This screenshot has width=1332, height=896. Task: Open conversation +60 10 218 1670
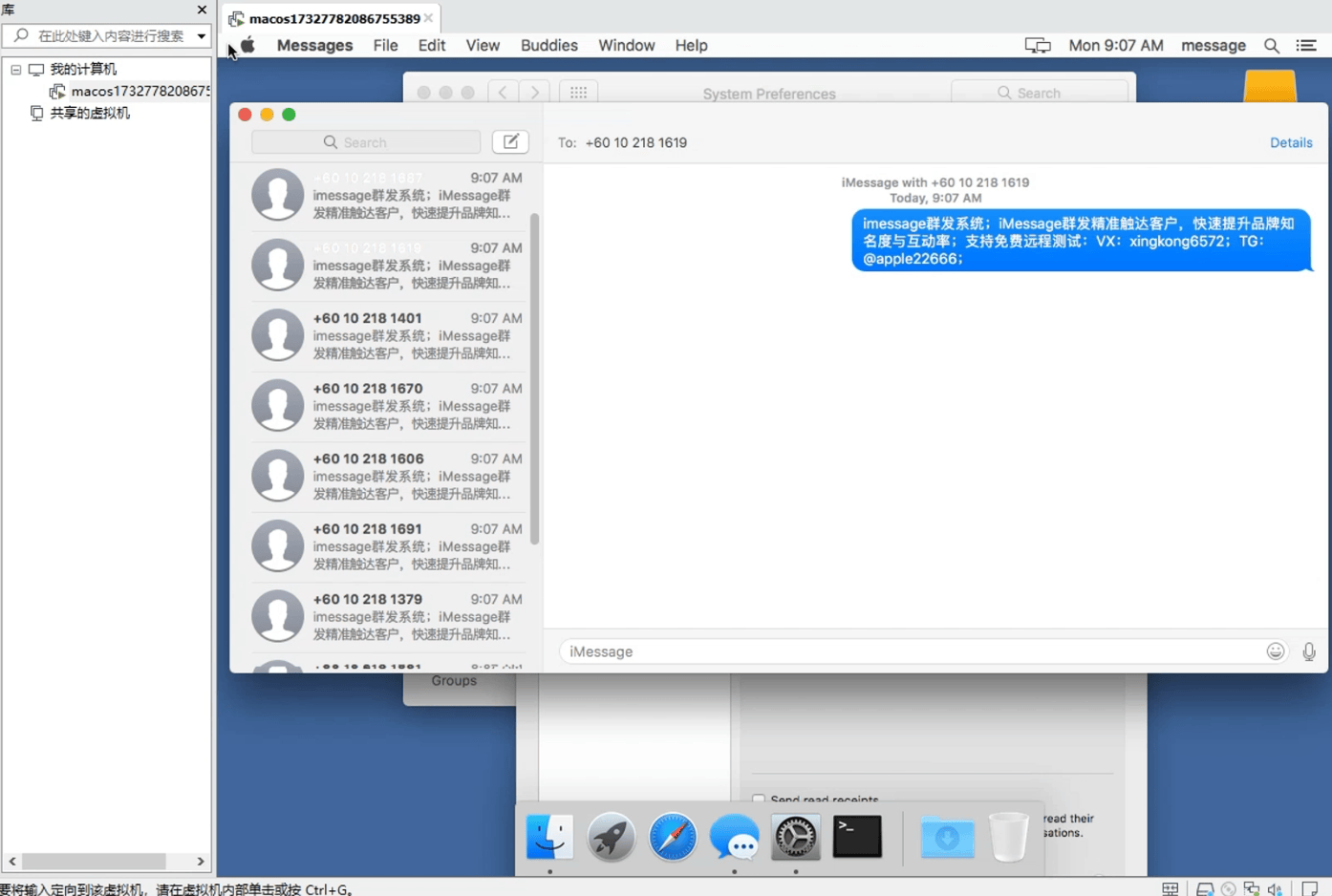pyautogui.click(x=387, y=406)
